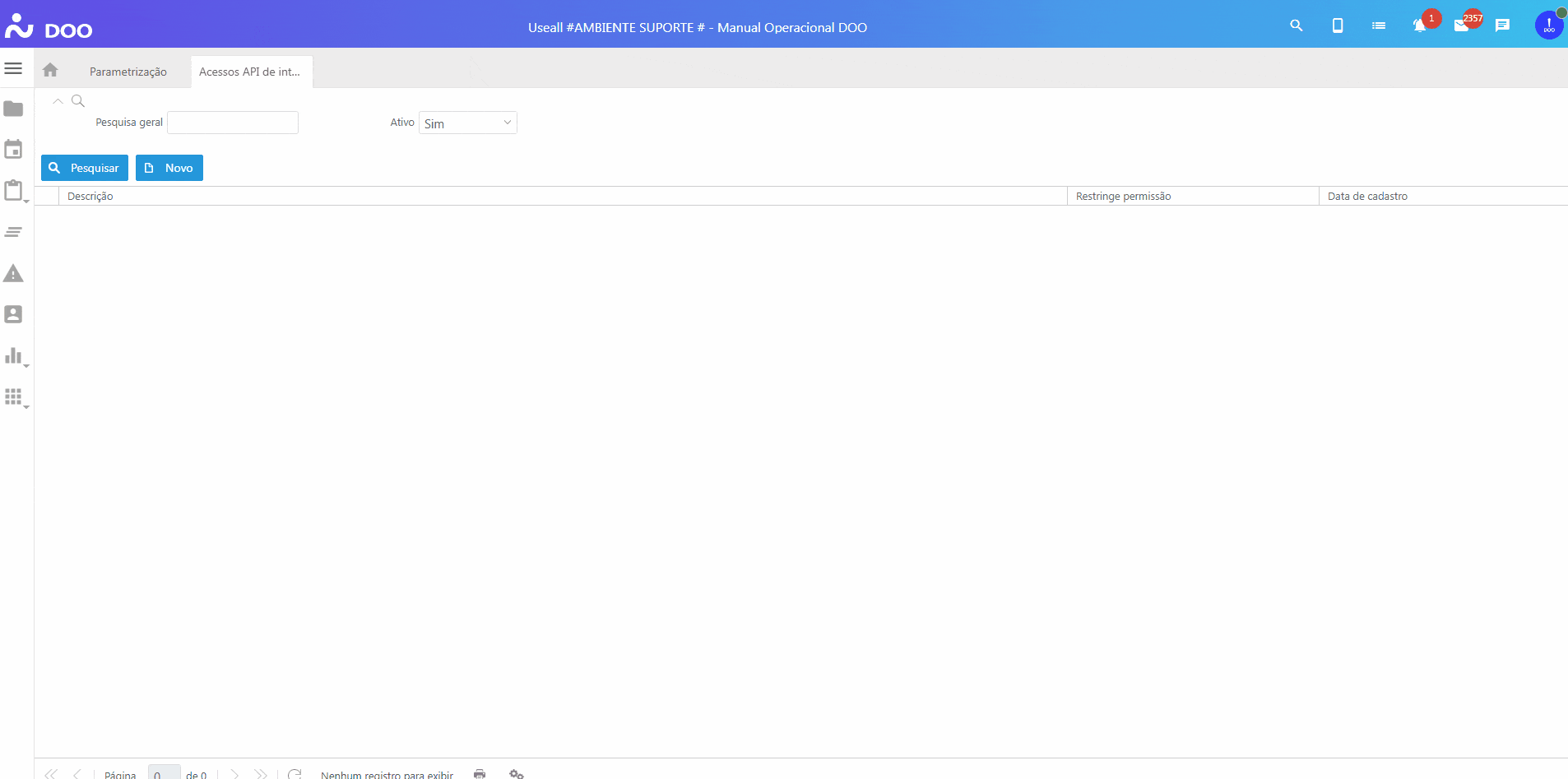This screenshot has width=1568, height=779.
Task: Click the notification bell icon
Action: coord(1419,26)
